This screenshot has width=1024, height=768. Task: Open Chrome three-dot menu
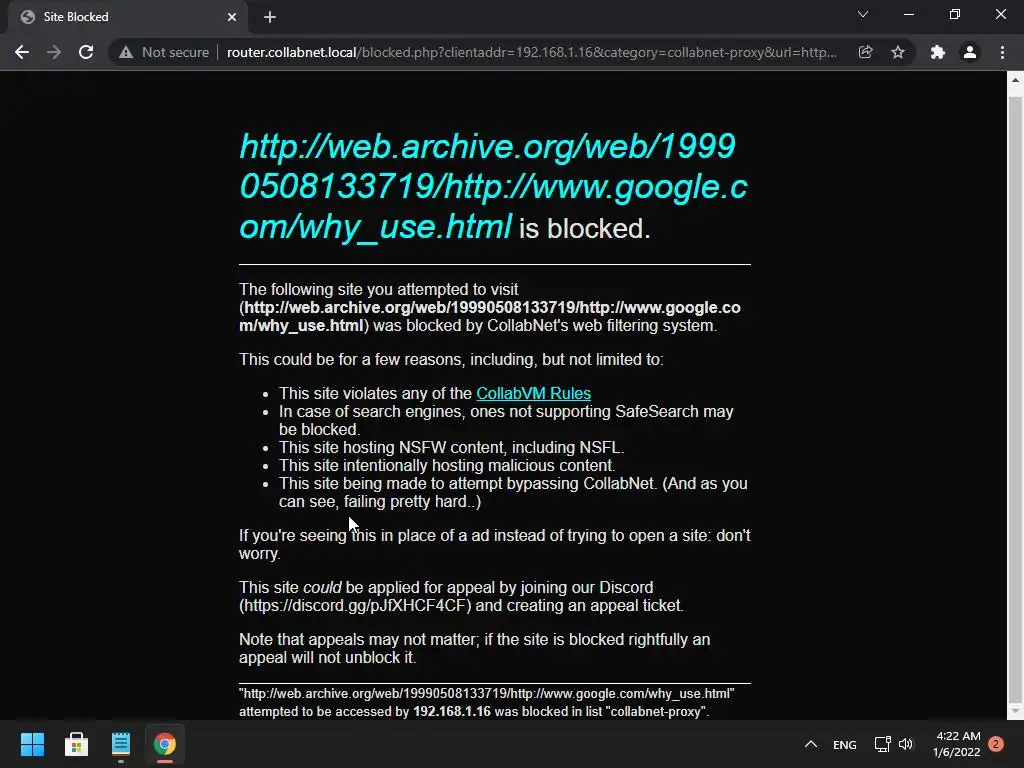click(x=1002, y=52)
